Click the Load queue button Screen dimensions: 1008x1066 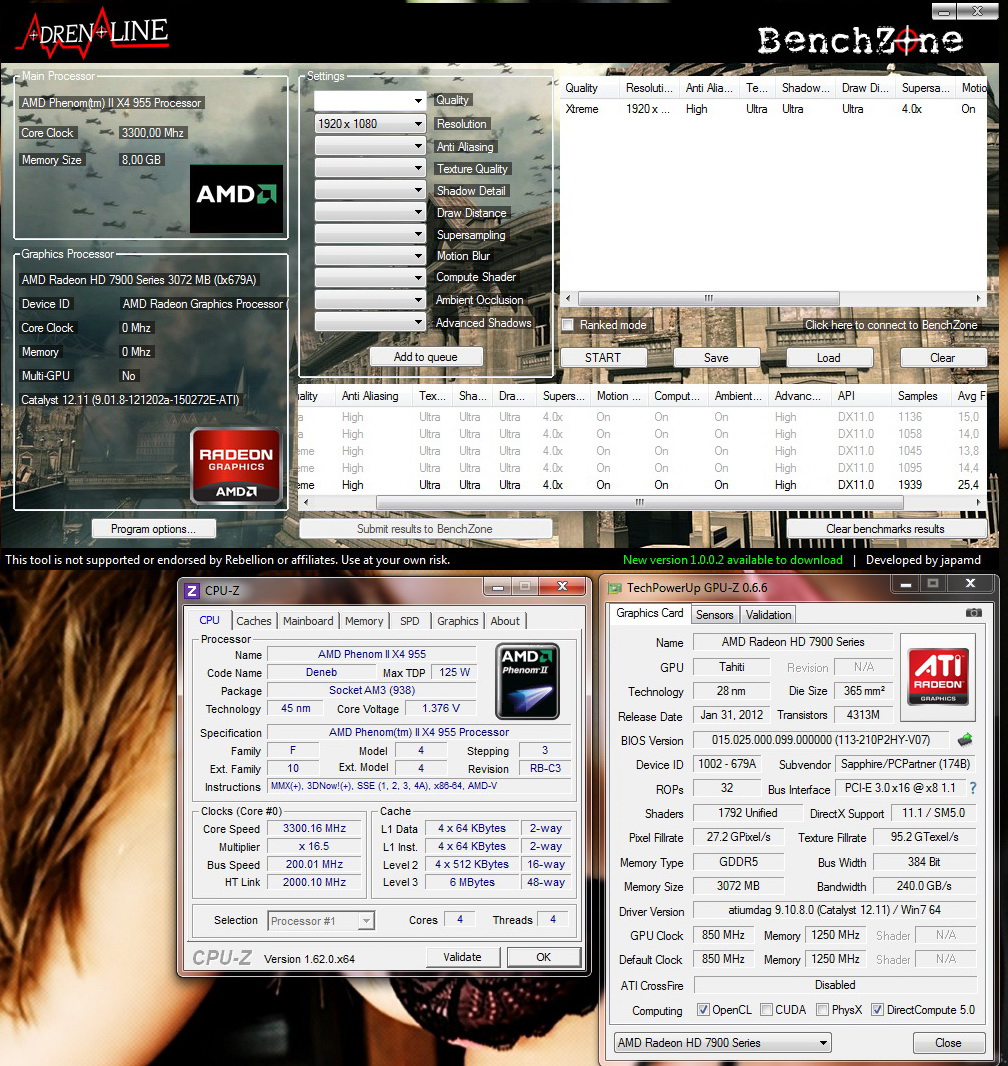(x=829, y=358)
